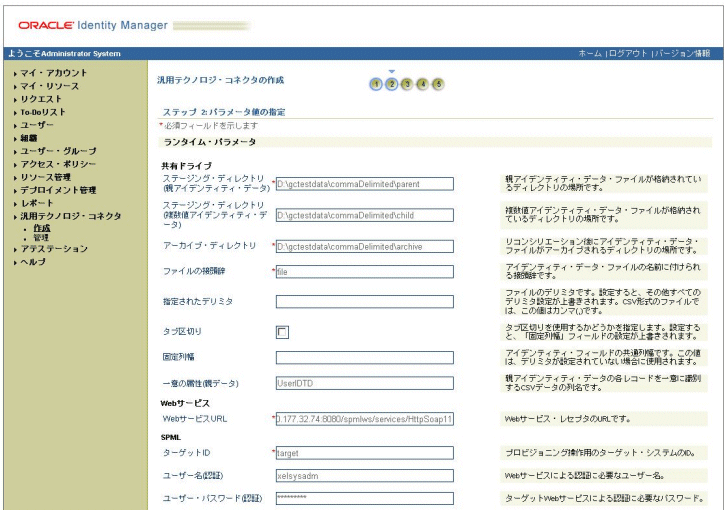Open デプロイメント管理 menu item
Screen dimensions: 724x510
(x=58, y=190)
